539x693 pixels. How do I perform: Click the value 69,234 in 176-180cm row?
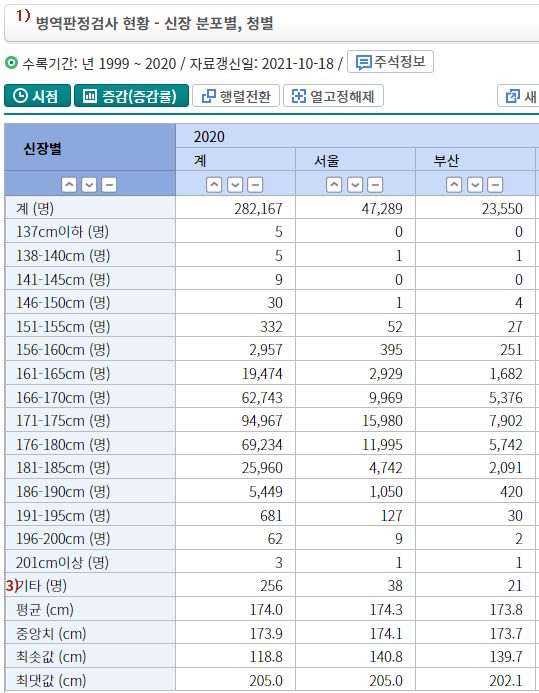point(262,445)
